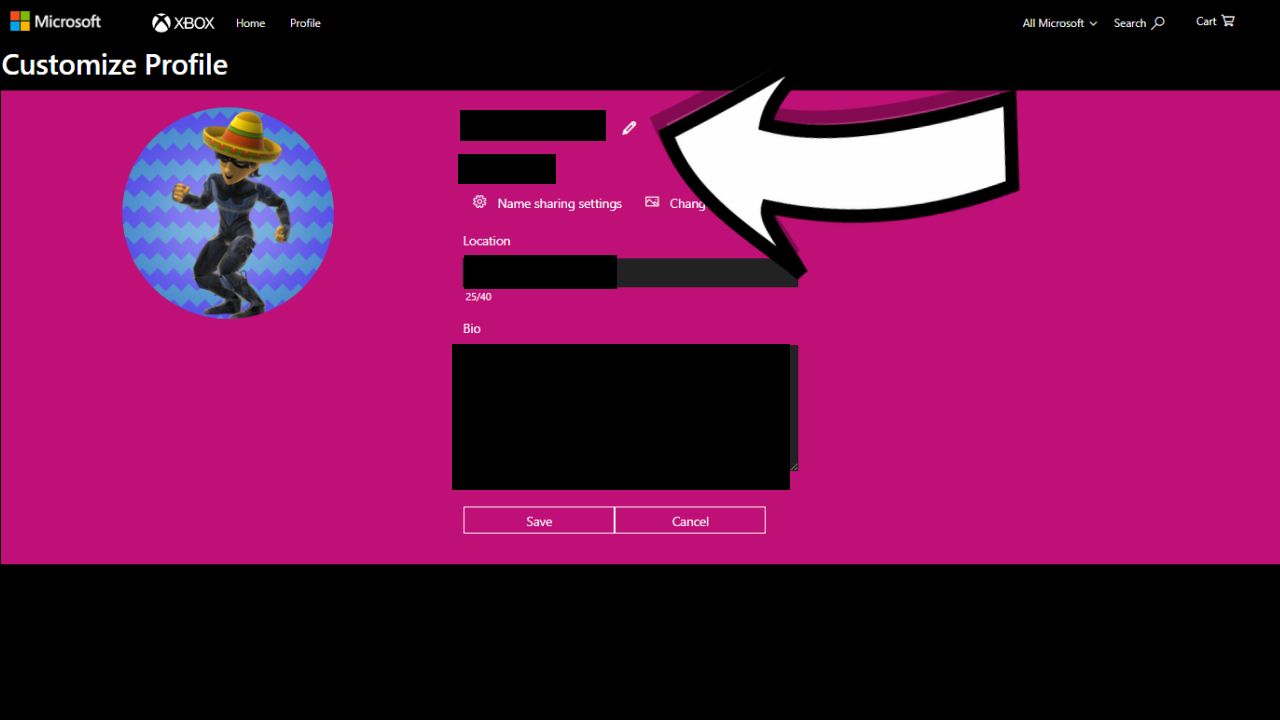Click the gear icon beside Name sharing settings
The image size is (1280, 720).
click(x=480, y=202)
